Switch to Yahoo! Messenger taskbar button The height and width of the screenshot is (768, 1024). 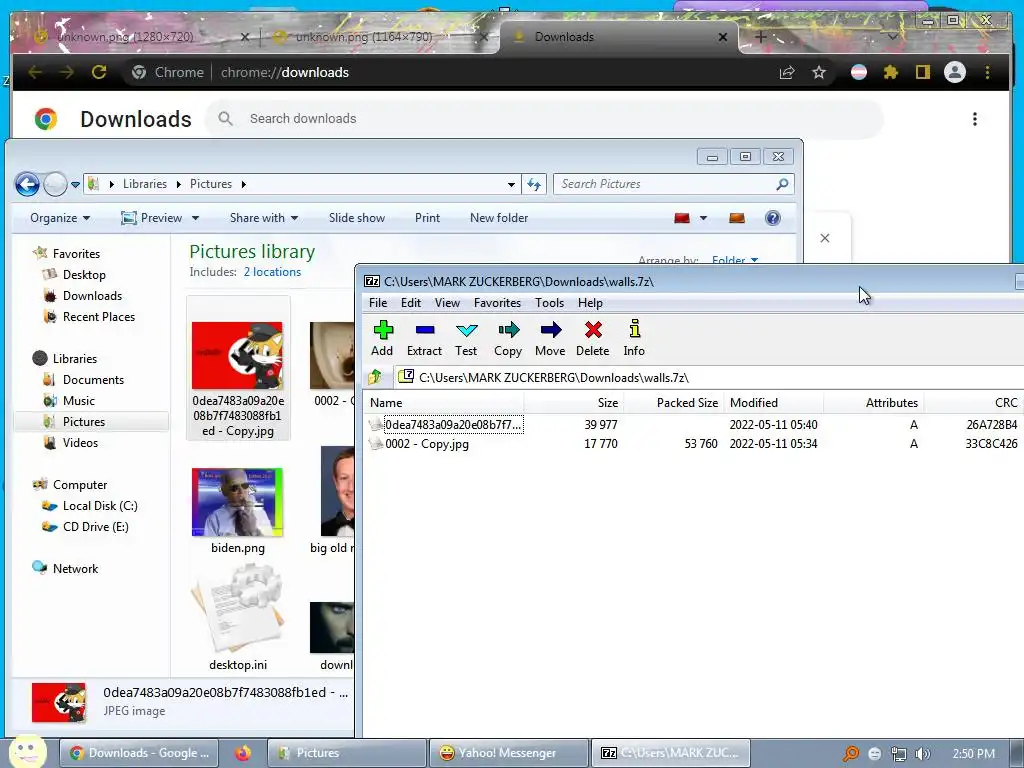(x=509, y=753)
